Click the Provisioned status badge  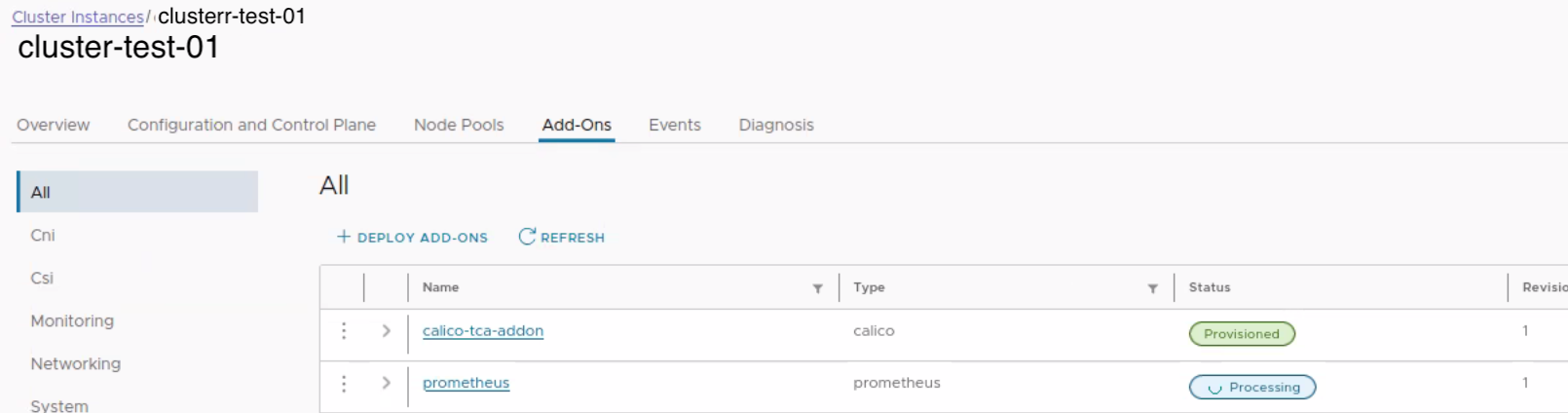pyautogui.click(x=1242, y=334)
